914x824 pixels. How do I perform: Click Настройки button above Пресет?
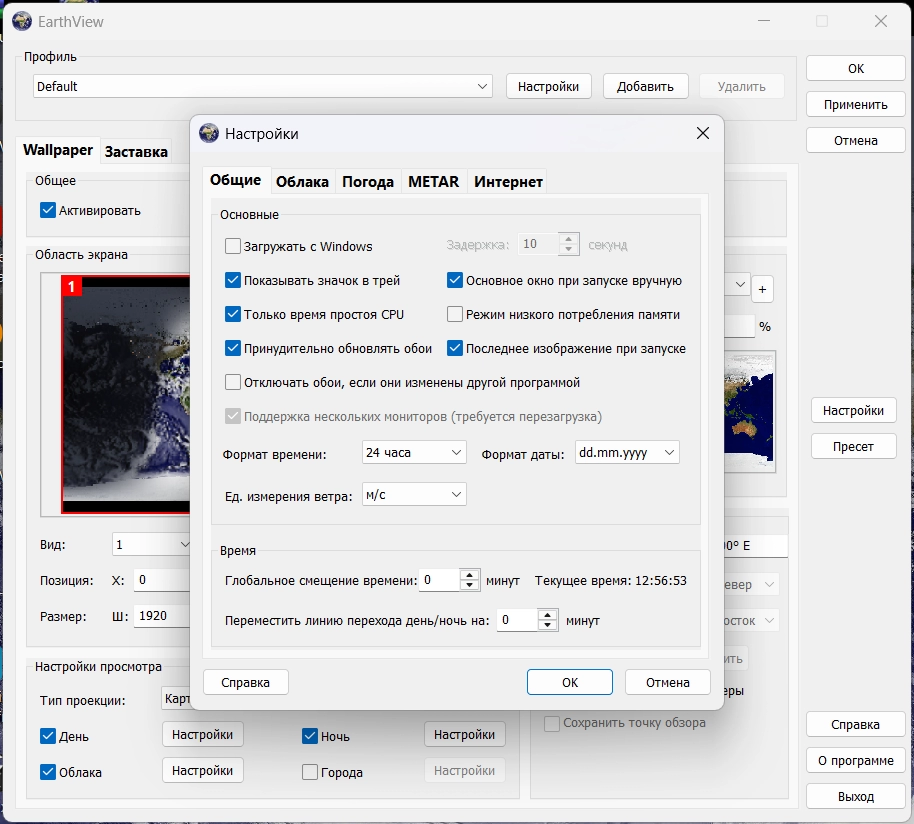point(853,410)
